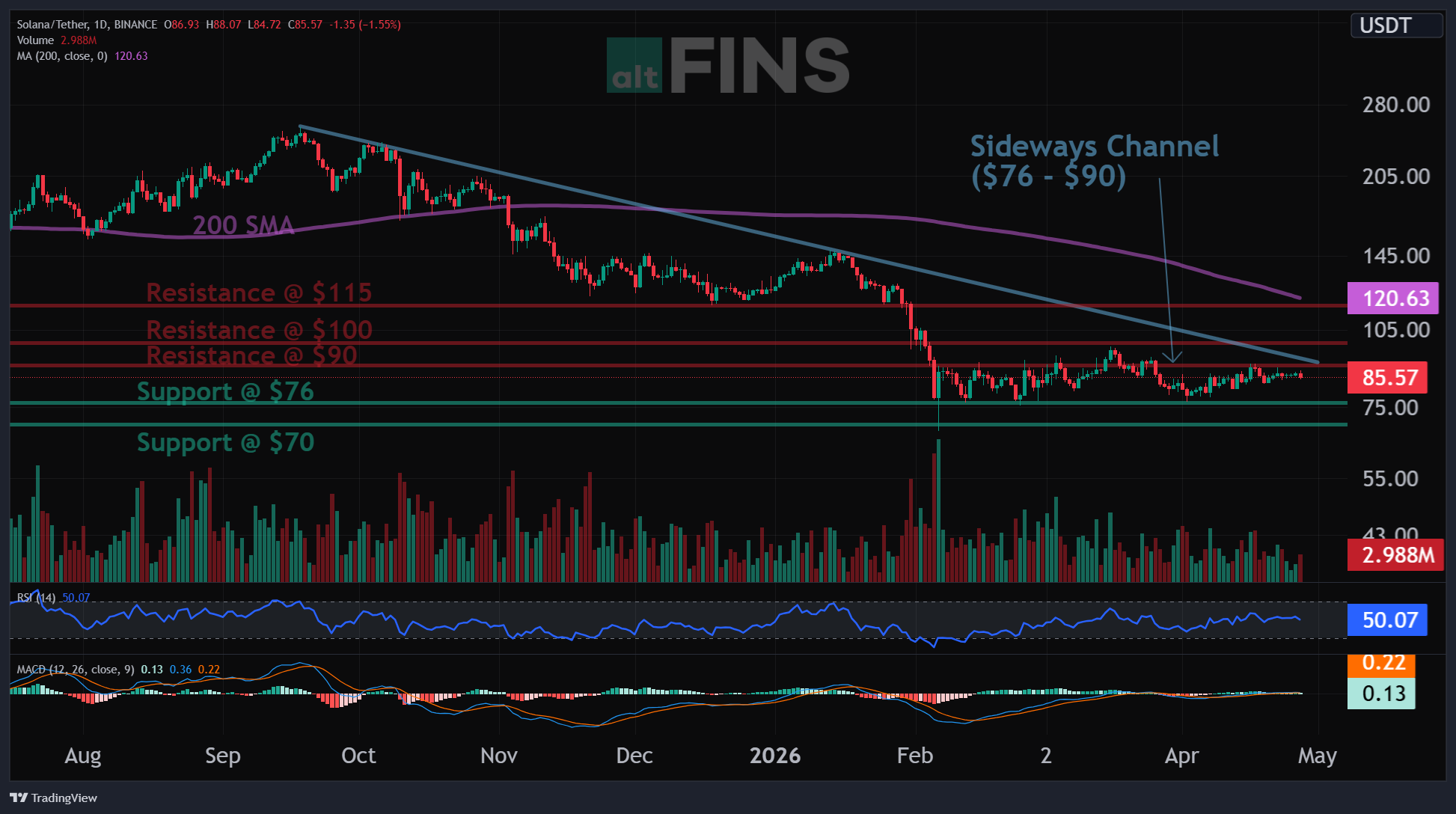Click the 2026 label on time axis
The width and height of the screenshot is (1456, 814).
774,756
